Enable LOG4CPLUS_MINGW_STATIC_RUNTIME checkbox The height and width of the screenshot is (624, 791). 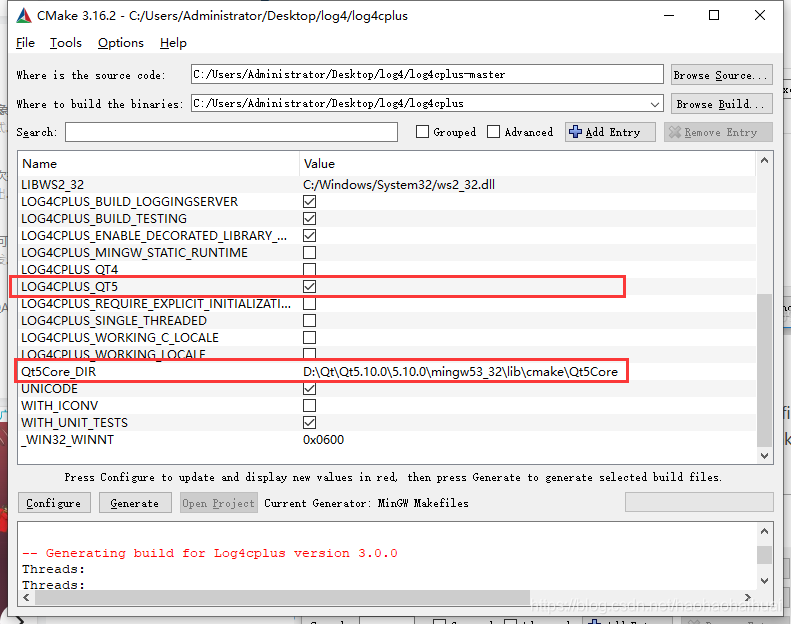(309, 252)
